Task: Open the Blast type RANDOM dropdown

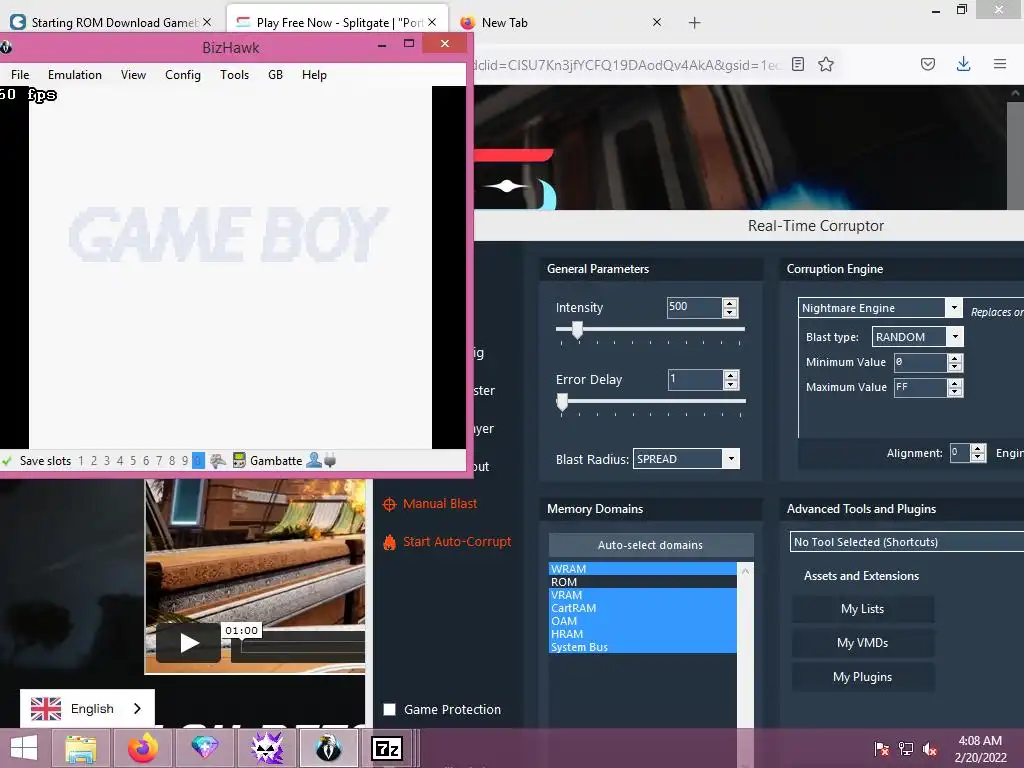Action: pyautogui.click(x=955, y=337)
